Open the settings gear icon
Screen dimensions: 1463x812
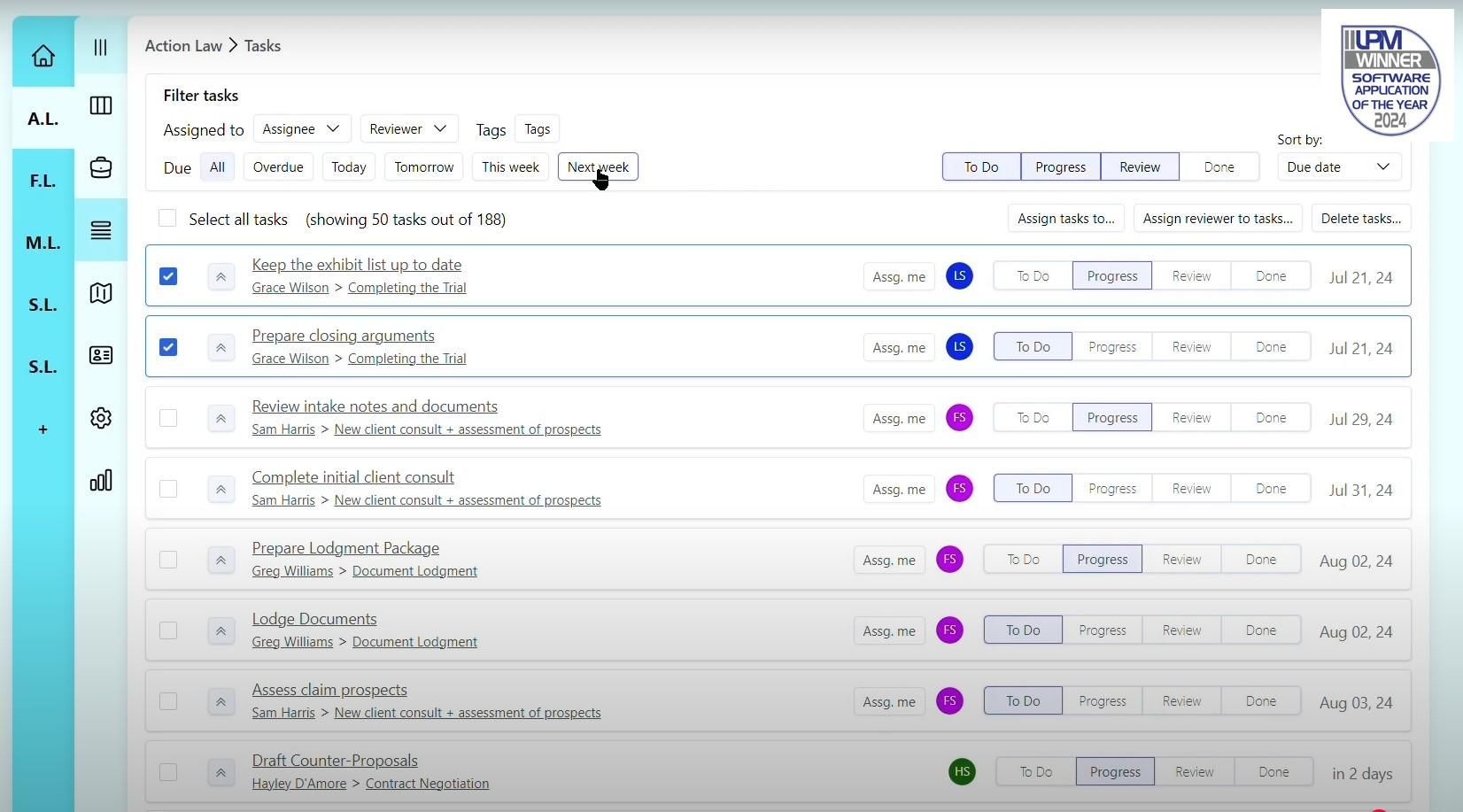(x=101, y=418)
